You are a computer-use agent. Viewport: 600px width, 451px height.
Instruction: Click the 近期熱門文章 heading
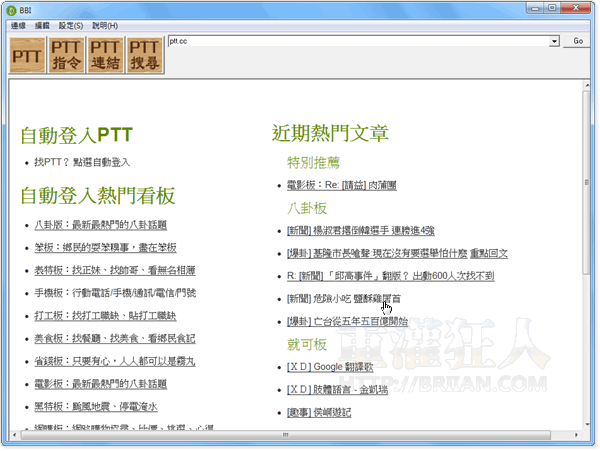[x=330, y=133]
